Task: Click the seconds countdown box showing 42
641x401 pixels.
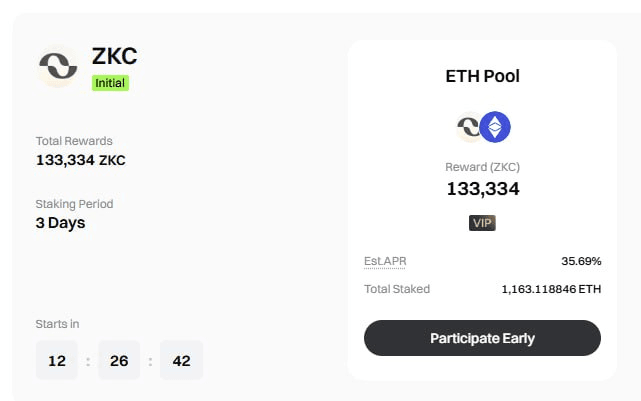Action: coord(181,361)
